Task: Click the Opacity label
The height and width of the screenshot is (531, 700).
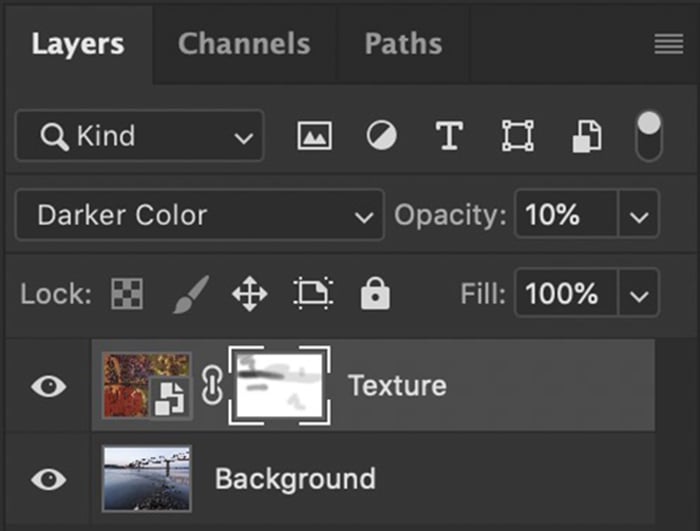Action: pyautogui.click(x=450, y=215)
